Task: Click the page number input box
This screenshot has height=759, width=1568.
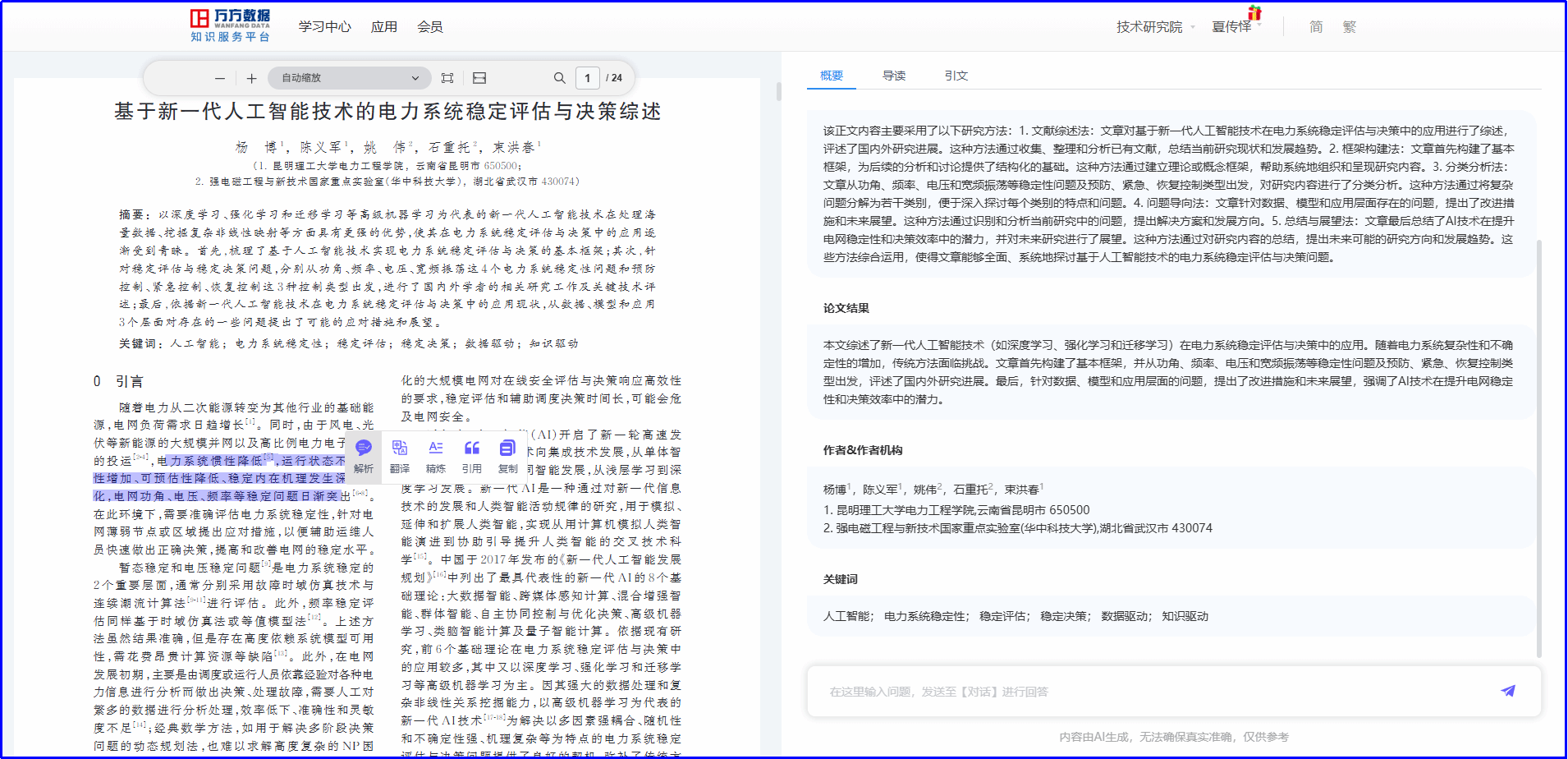Action: [587, 78]
